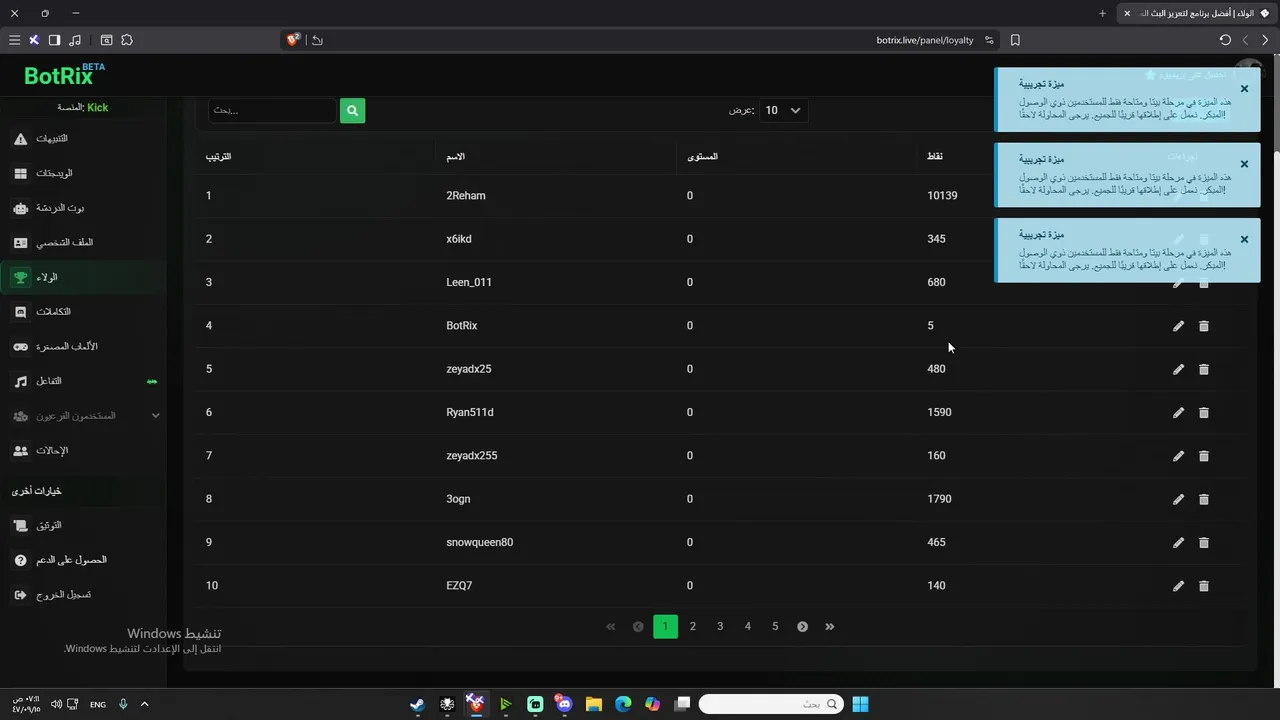Expand the المستخدمون الفرعيون sidebar group

[84, 416]
